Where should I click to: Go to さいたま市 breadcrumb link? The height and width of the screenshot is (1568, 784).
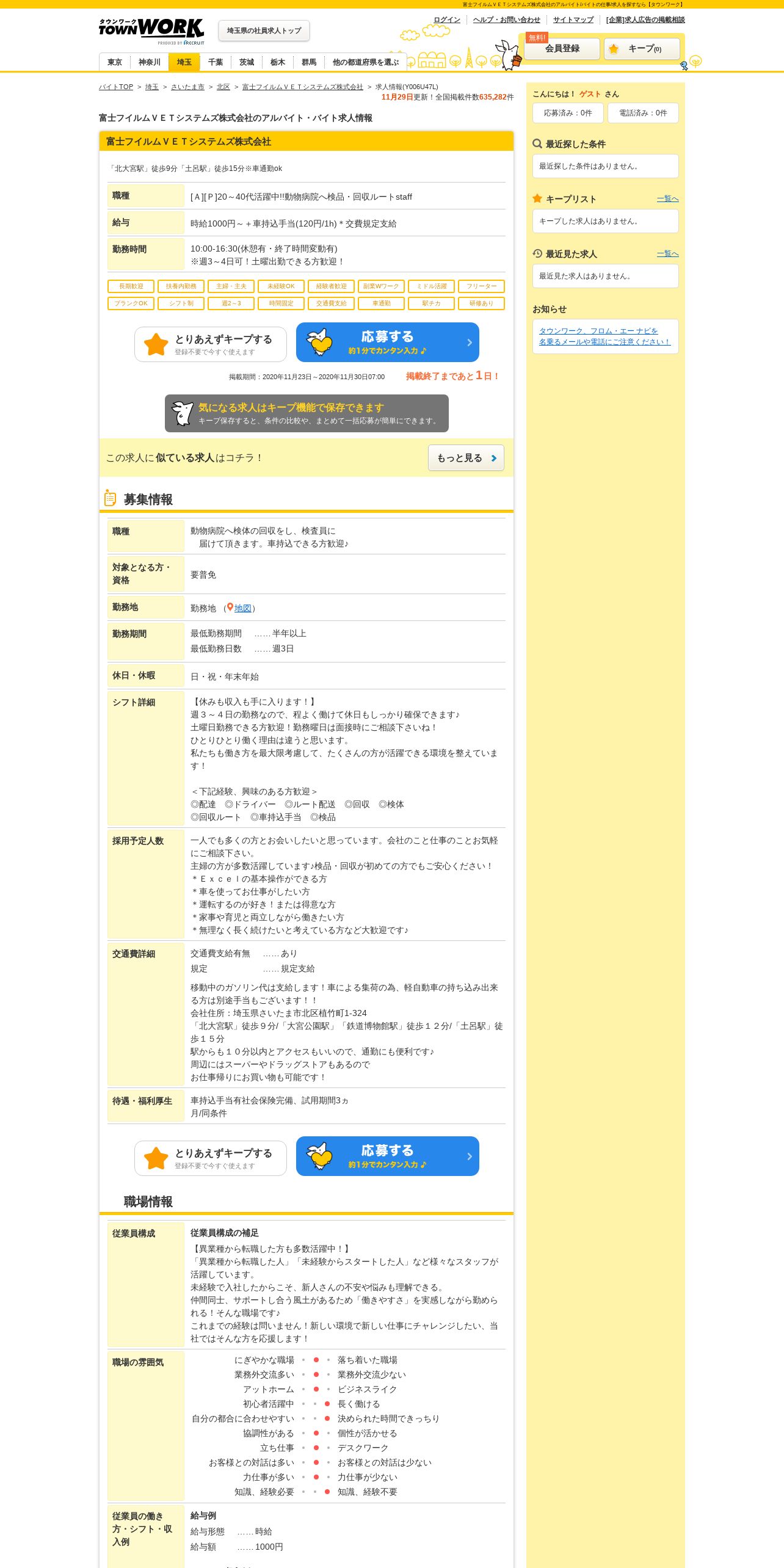(187, 87)
